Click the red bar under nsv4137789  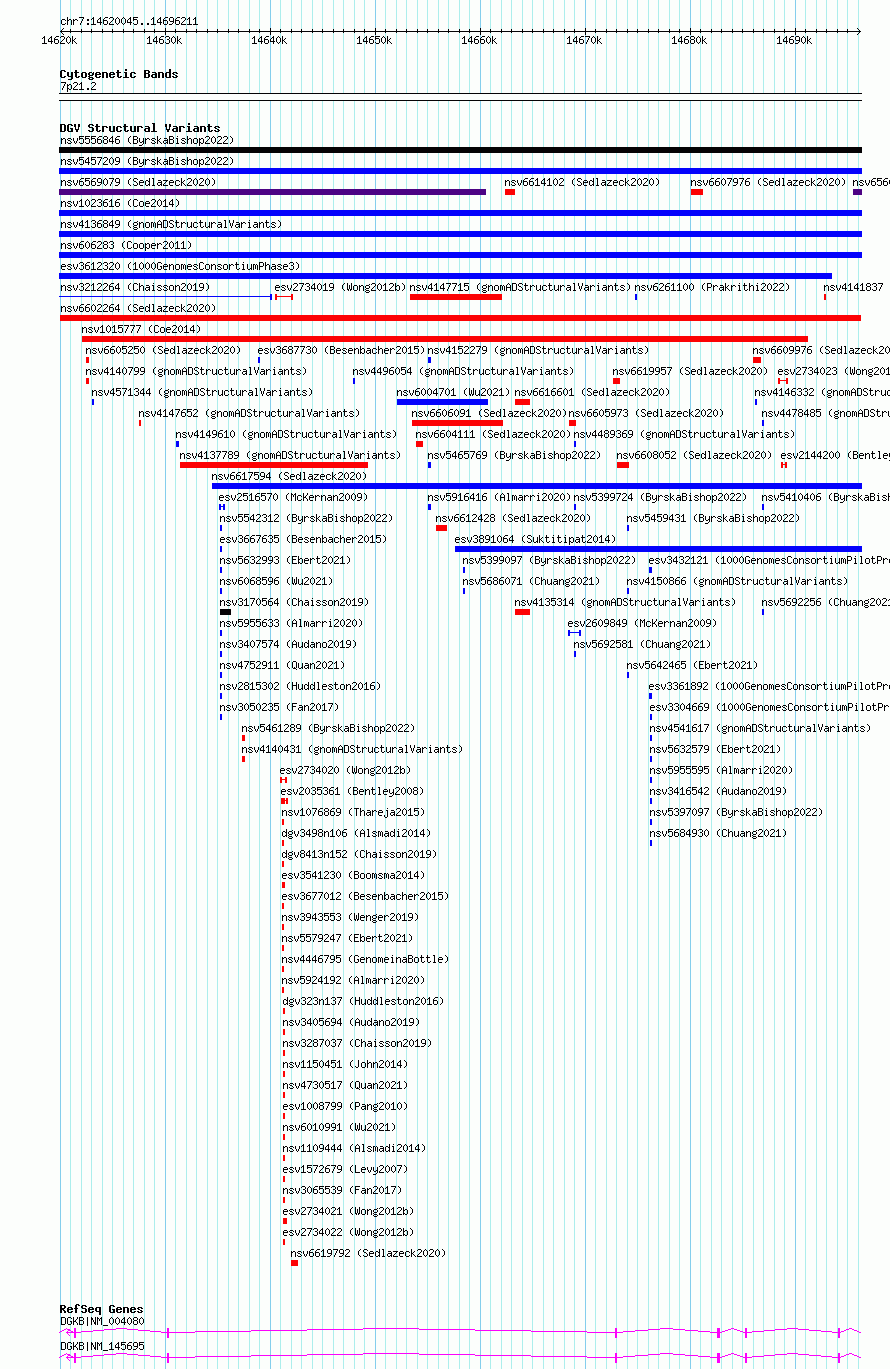[x=274, y=465]
